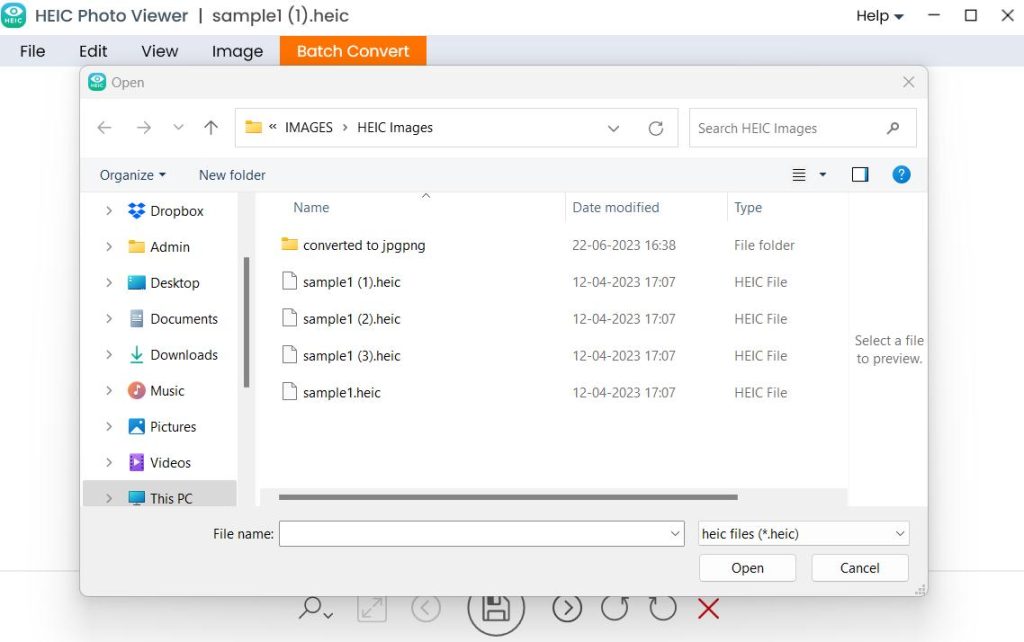The image size is (1024, 642).
Task: Expand the Downloads tree node
Action: click(109, 355)
